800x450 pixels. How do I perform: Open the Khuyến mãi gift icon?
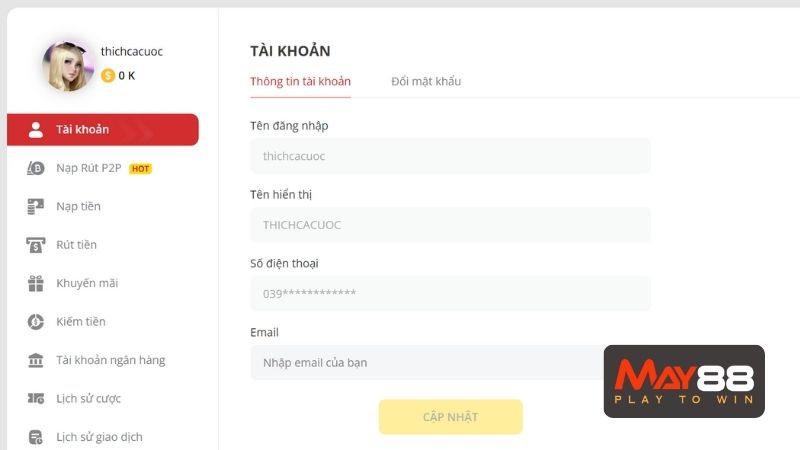[36, 283]
